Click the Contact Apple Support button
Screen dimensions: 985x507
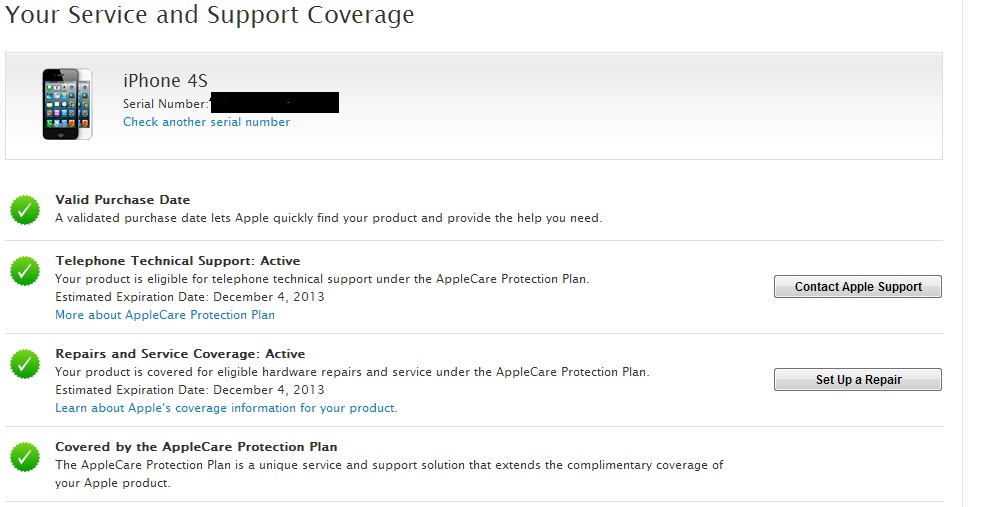point(857,286)
